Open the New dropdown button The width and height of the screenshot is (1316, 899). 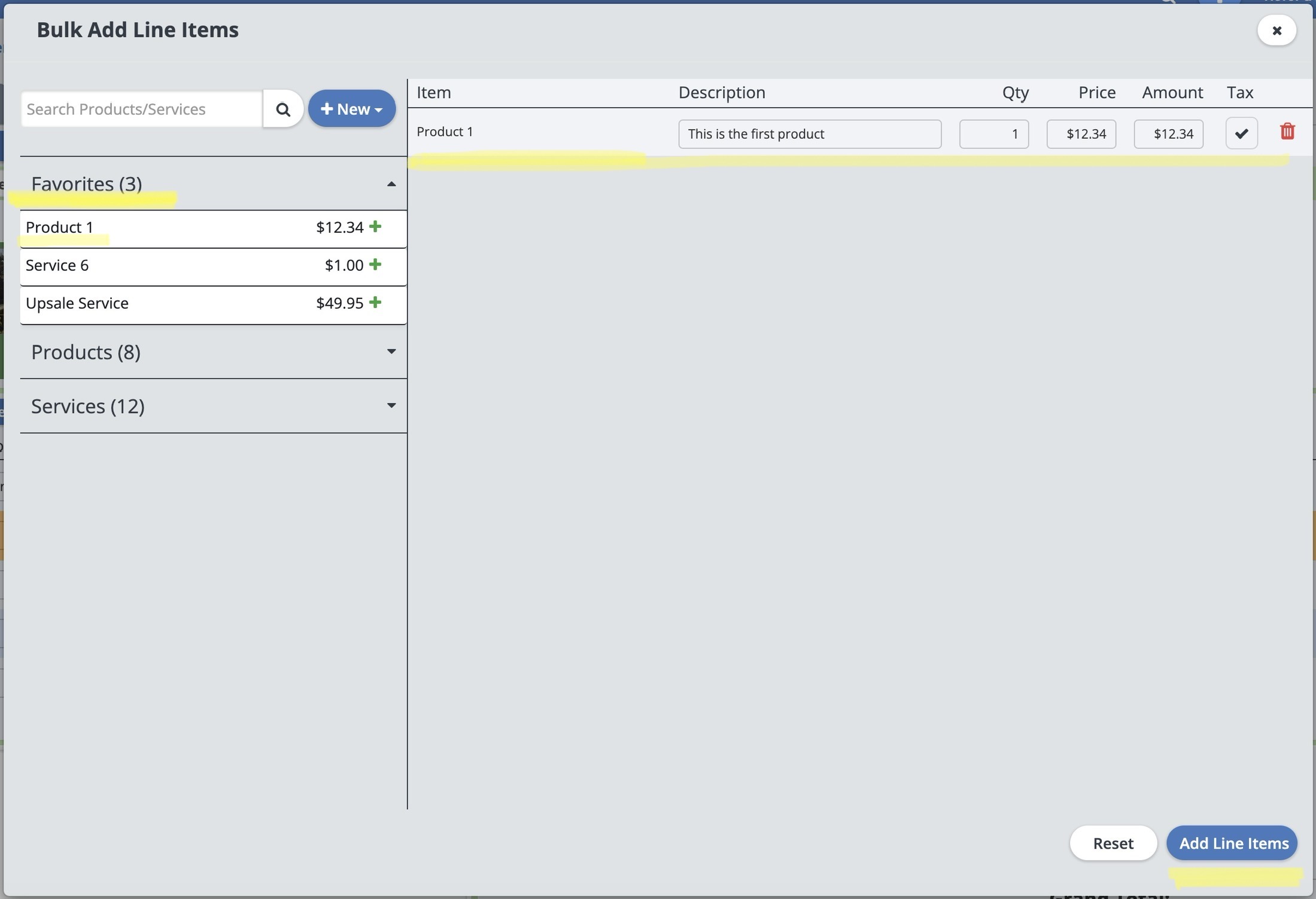click(x=351, y=109)
